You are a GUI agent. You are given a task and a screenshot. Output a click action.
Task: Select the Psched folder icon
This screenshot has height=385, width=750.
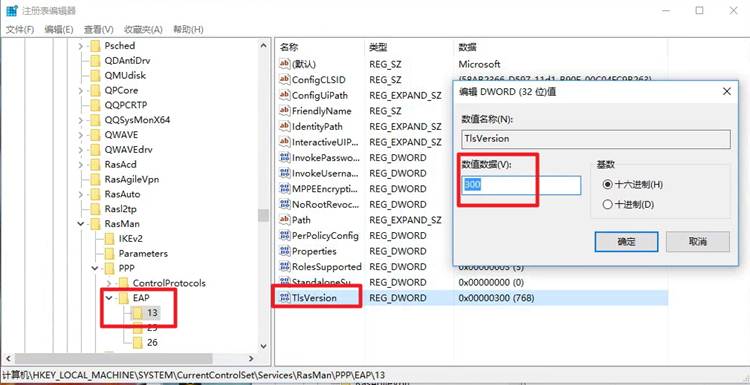tap(95, 45)
